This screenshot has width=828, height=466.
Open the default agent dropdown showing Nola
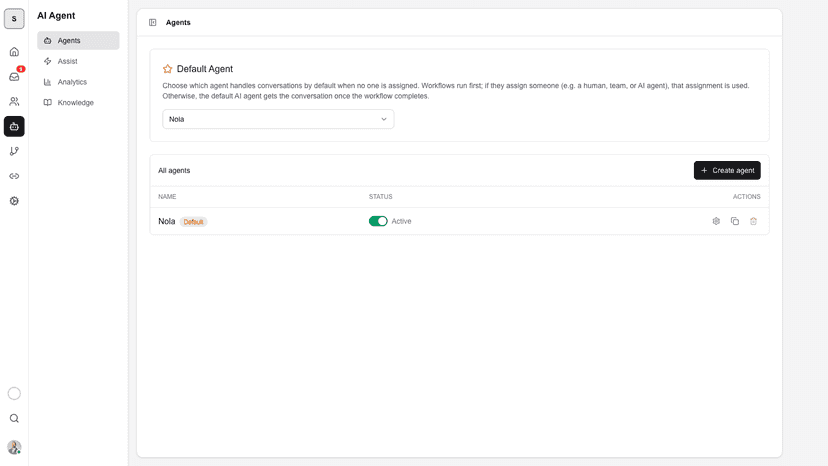point(278,119)
